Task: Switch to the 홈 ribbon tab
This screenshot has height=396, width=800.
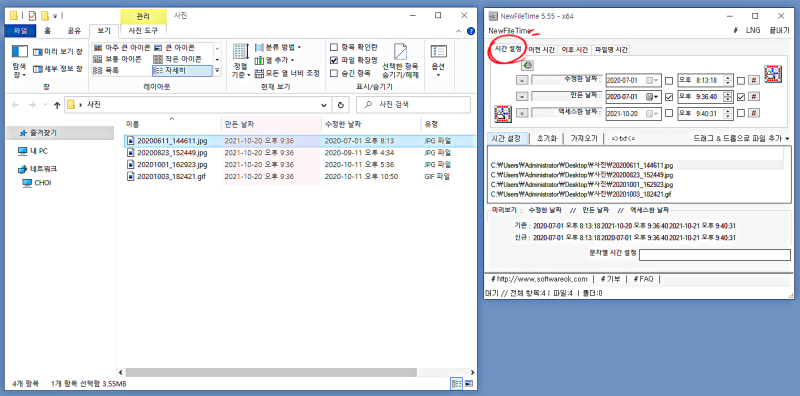Action: coord(47,31)
